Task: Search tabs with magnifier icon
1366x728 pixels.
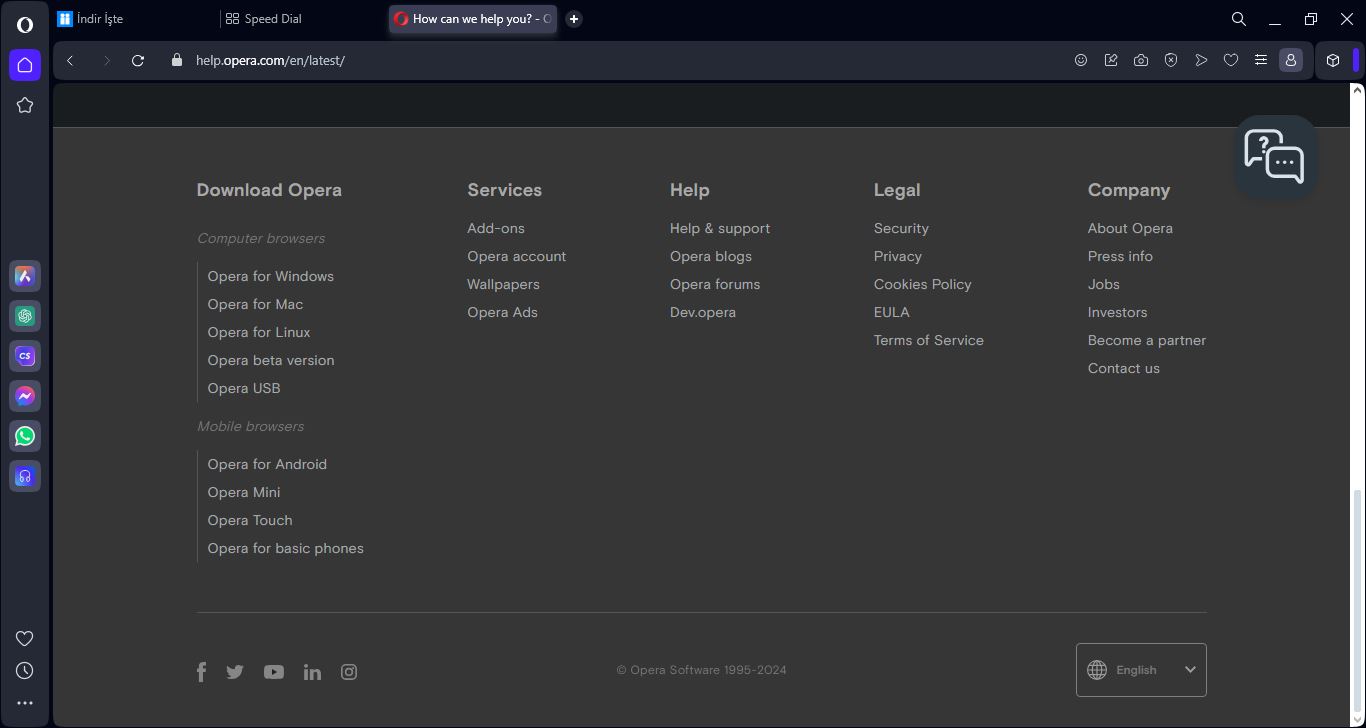Action: 1238,19
